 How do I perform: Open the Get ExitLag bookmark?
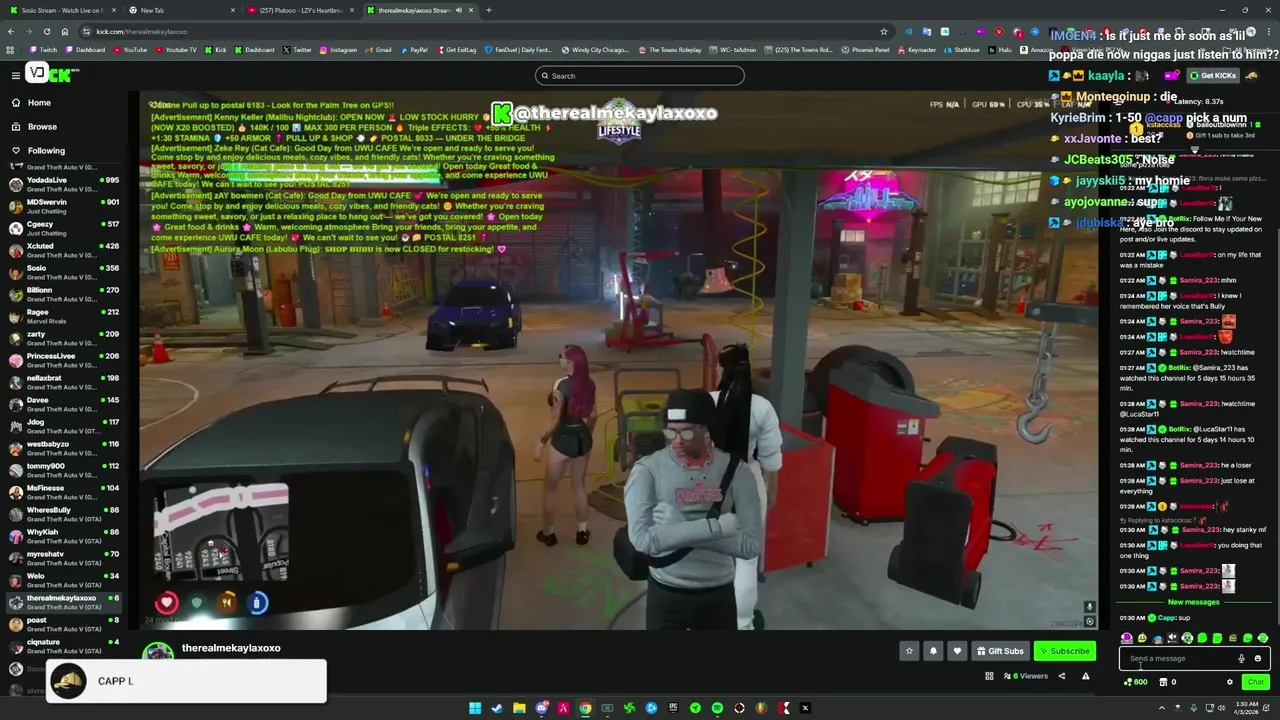[x=456, y=49]
